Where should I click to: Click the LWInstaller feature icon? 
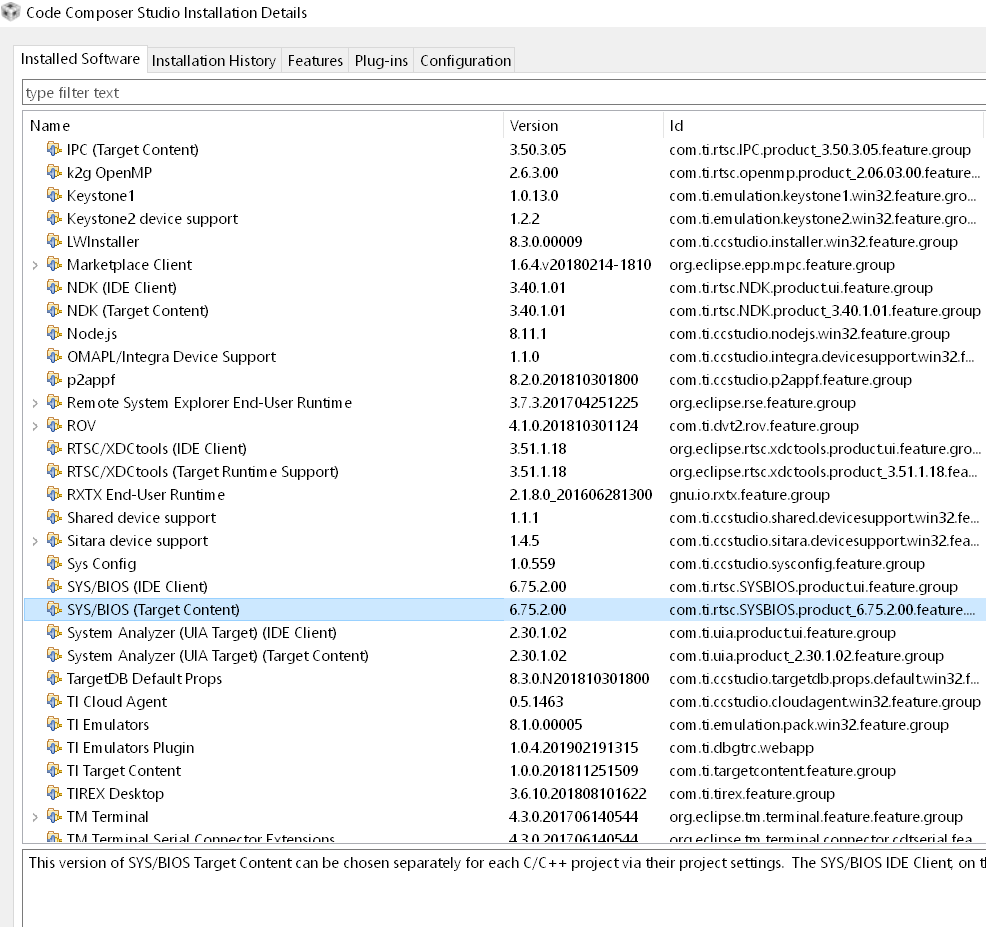point(54,241)
